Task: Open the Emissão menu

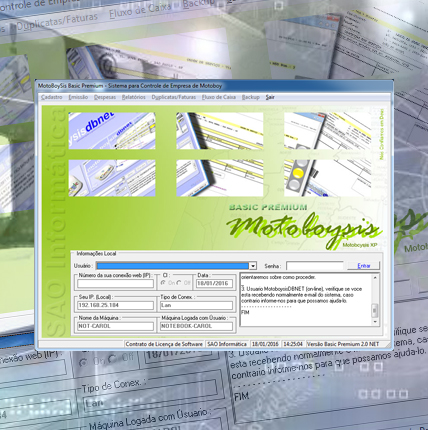Action: coord(78,97)
